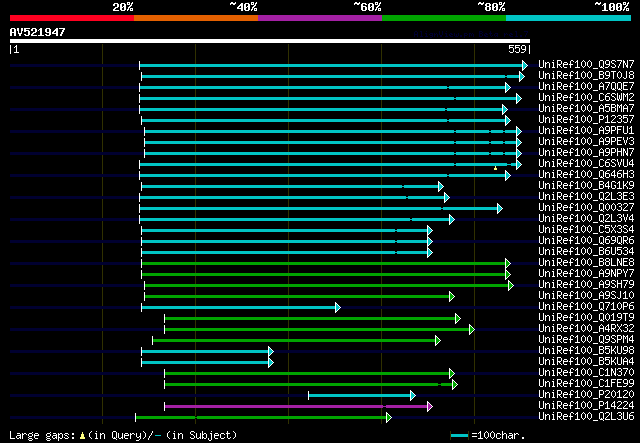
Task: Open hit UniRef100_A5BMA7
Action: pos(586,108)
